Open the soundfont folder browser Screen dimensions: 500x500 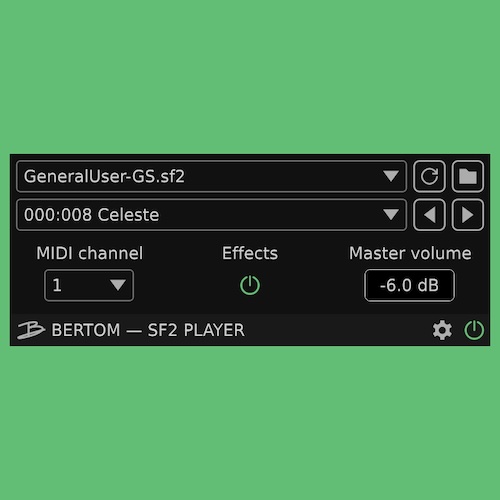point(468,176)
